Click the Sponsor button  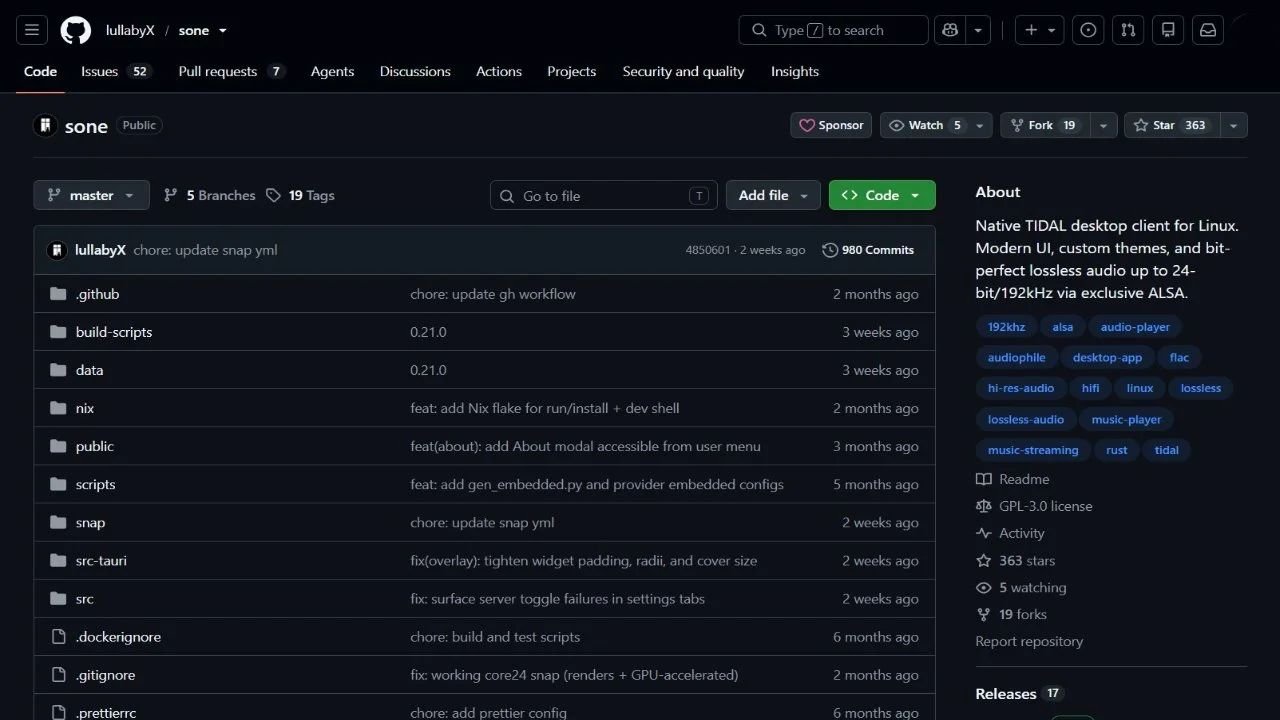tap(831, 125)
